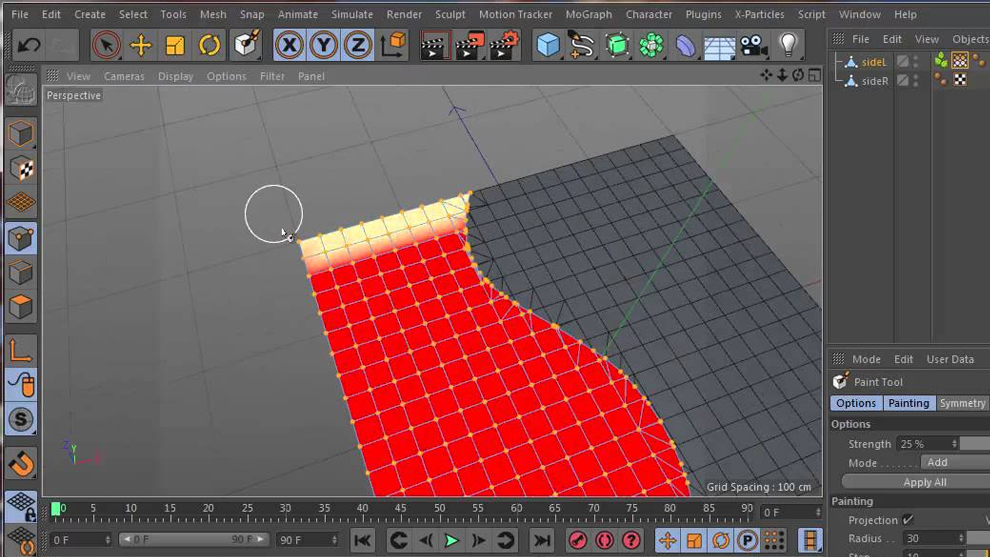Activate the Rotate tool in top toolbar
Image resolution: width=990 pixels, height=557 pixels.
click(209, 45)
